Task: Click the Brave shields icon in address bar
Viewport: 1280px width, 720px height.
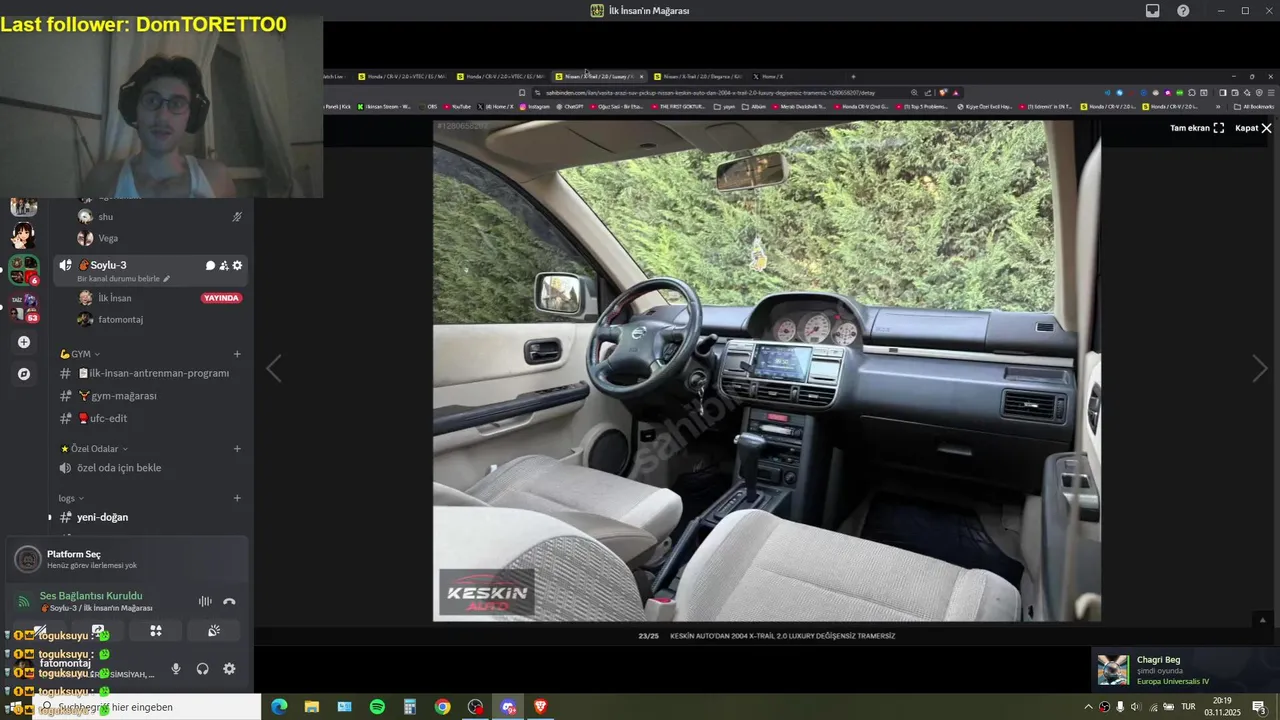Action: tap(942, 92)
